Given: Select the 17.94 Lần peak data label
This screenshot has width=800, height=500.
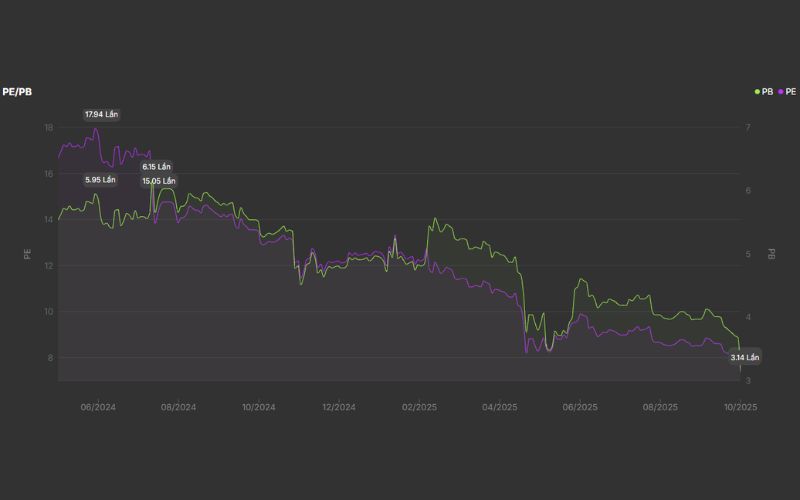Looking at the screenshot, I should pos(101,115).
